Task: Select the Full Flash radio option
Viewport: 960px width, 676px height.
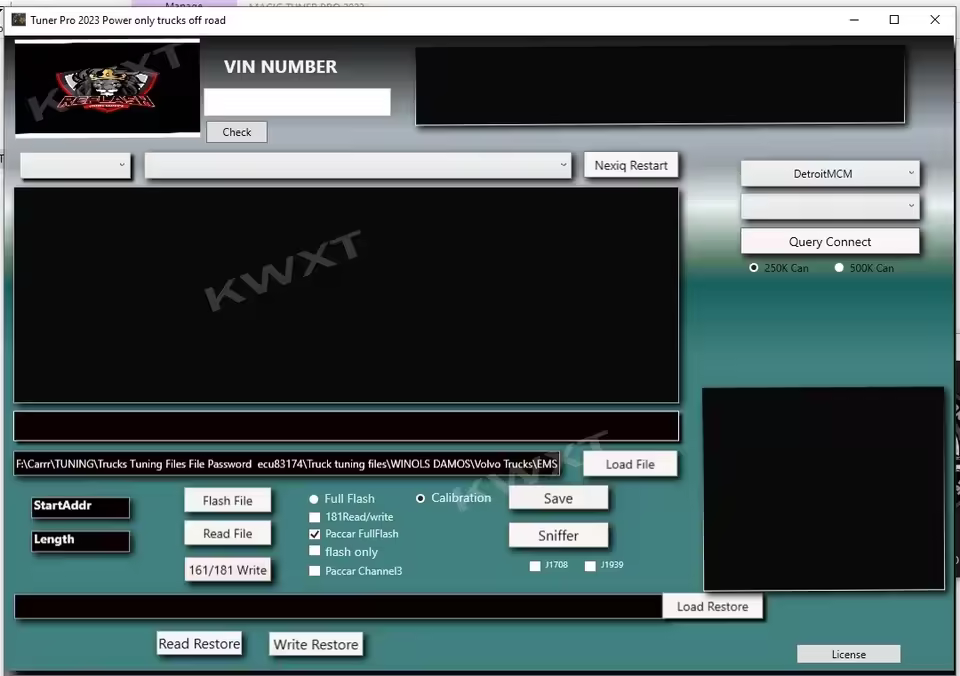Action: [x=314, y=499]
